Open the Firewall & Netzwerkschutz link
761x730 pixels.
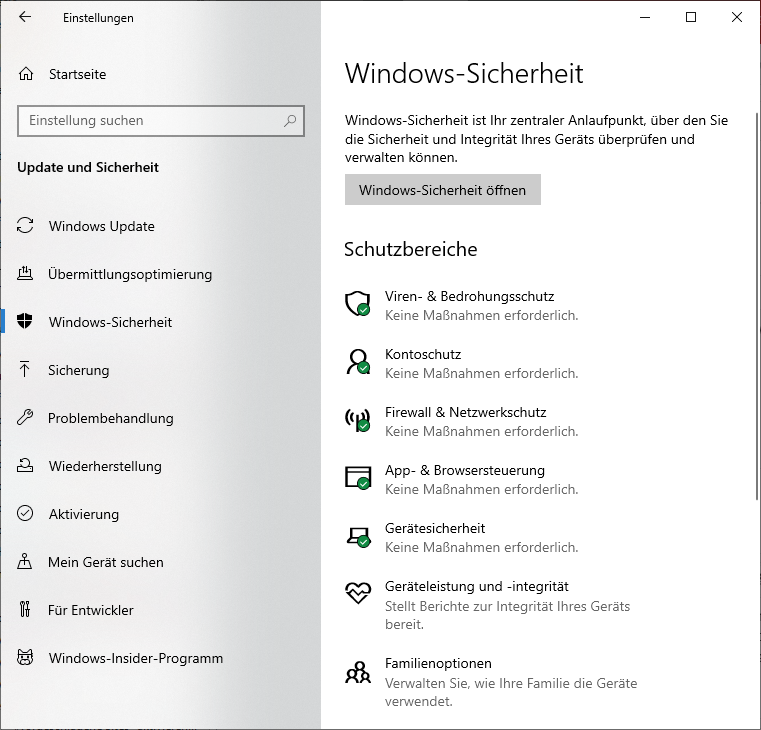pos(465,413)
